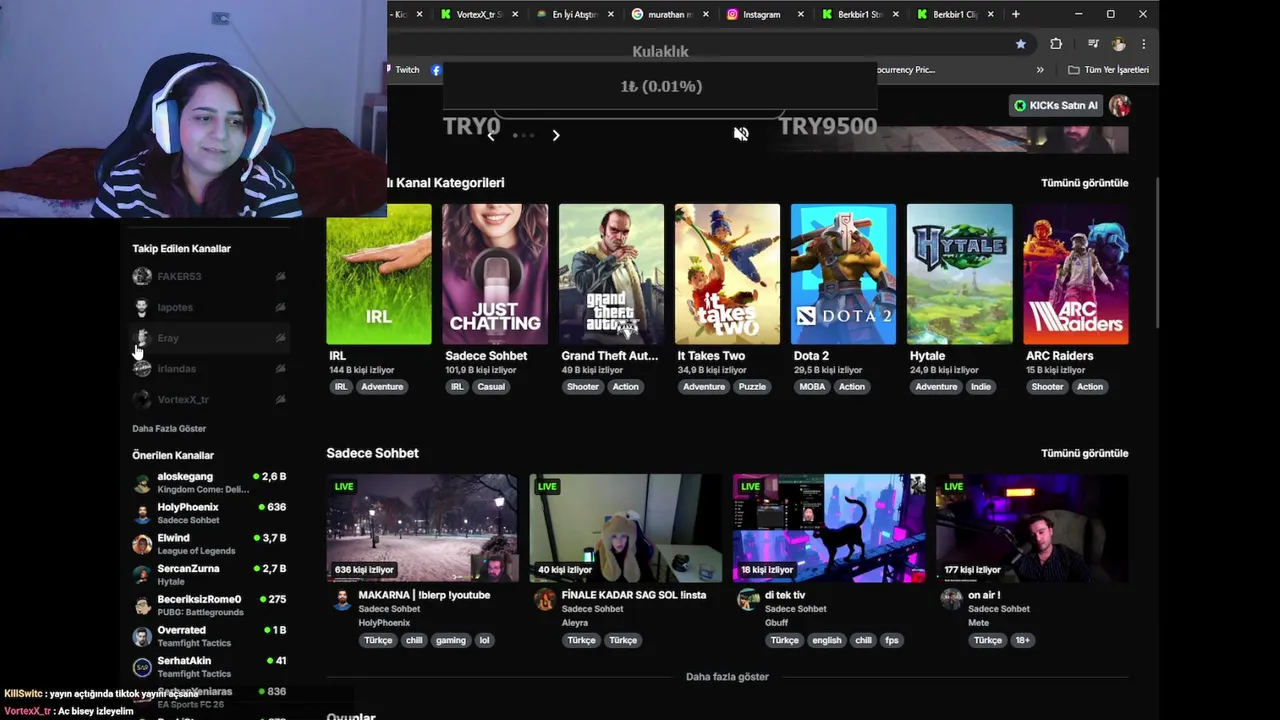Click FAKER53 offline status icon
The height and width of the screenshot is (720, 1280).
tap(281, 276)
